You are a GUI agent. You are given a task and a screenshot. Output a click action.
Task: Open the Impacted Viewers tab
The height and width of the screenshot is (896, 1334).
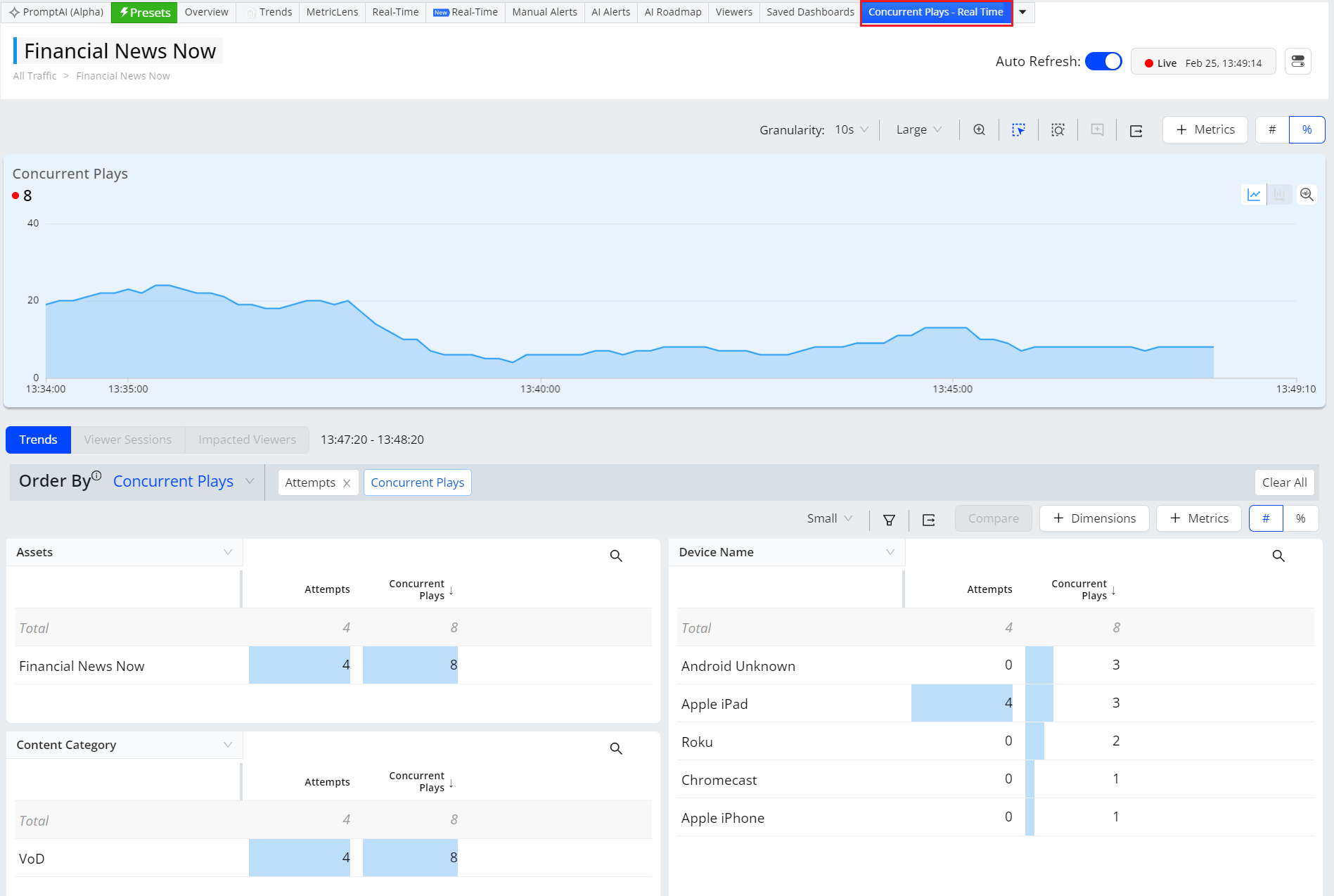tap(248, 440)
